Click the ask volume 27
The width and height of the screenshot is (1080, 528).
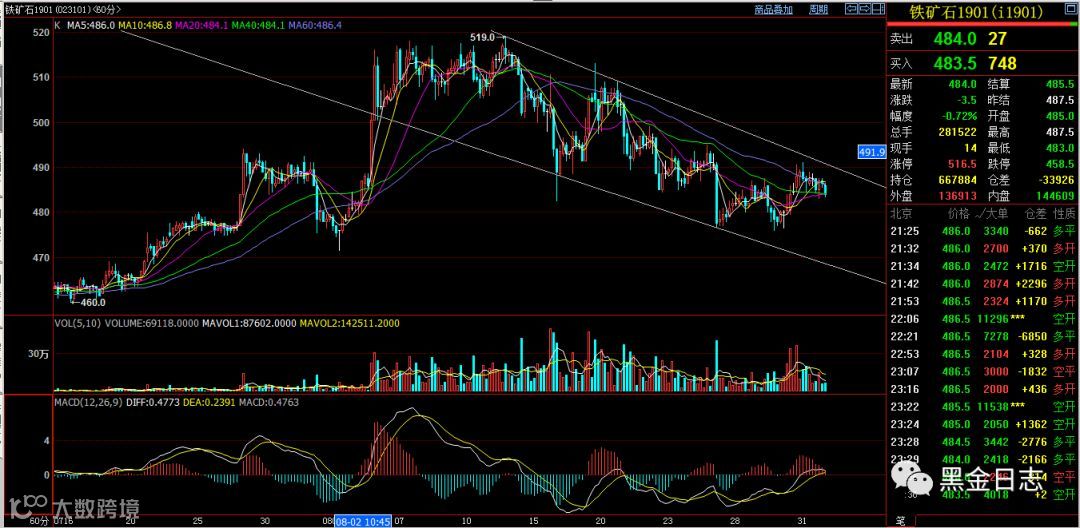tap(998, 39)
